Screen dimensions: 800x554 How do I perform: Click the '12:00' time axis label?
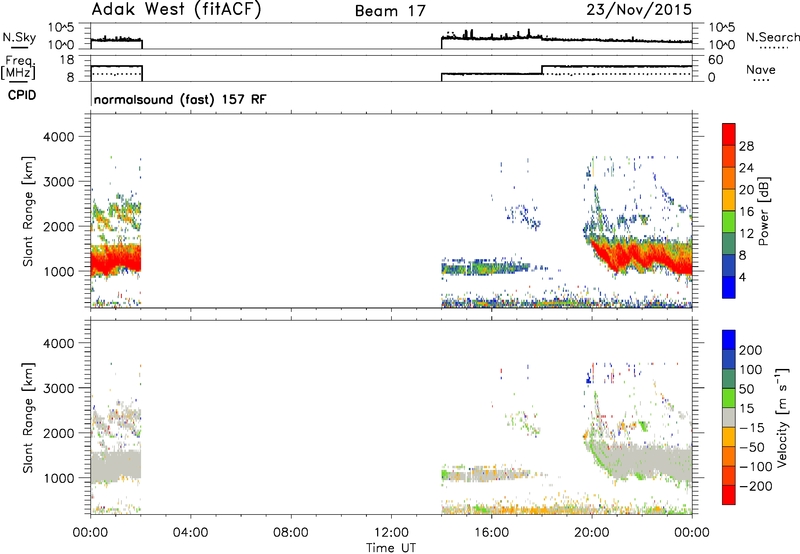click(391, 532)
